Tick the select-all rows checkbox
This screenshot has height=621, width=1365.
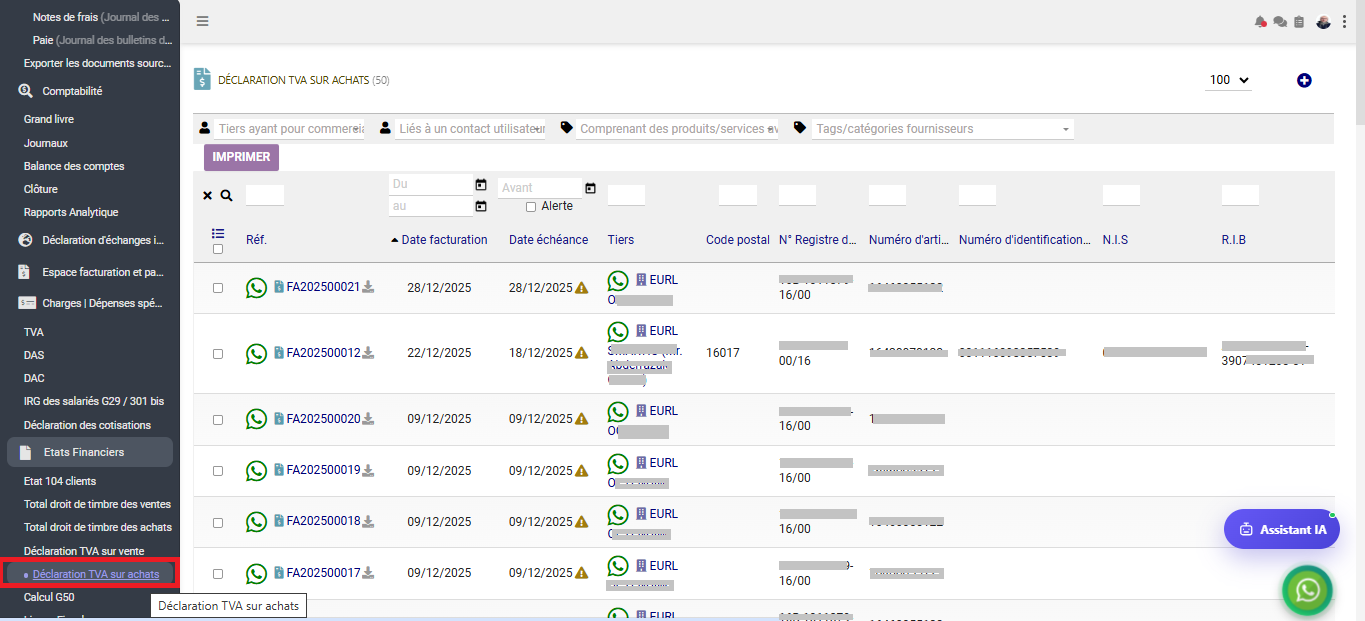tap(218, 249)
